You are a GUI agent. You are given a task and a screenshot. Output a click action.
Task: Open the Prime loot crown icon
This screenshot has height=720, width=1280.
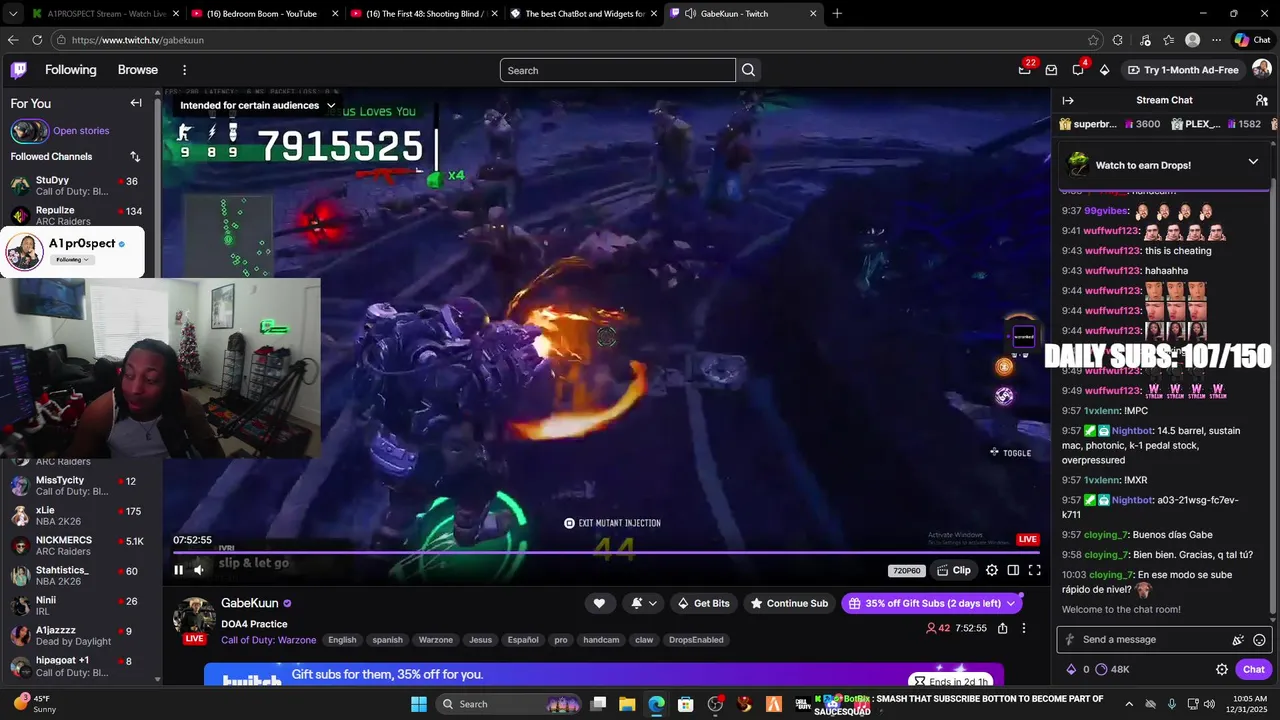point(1025,70)
